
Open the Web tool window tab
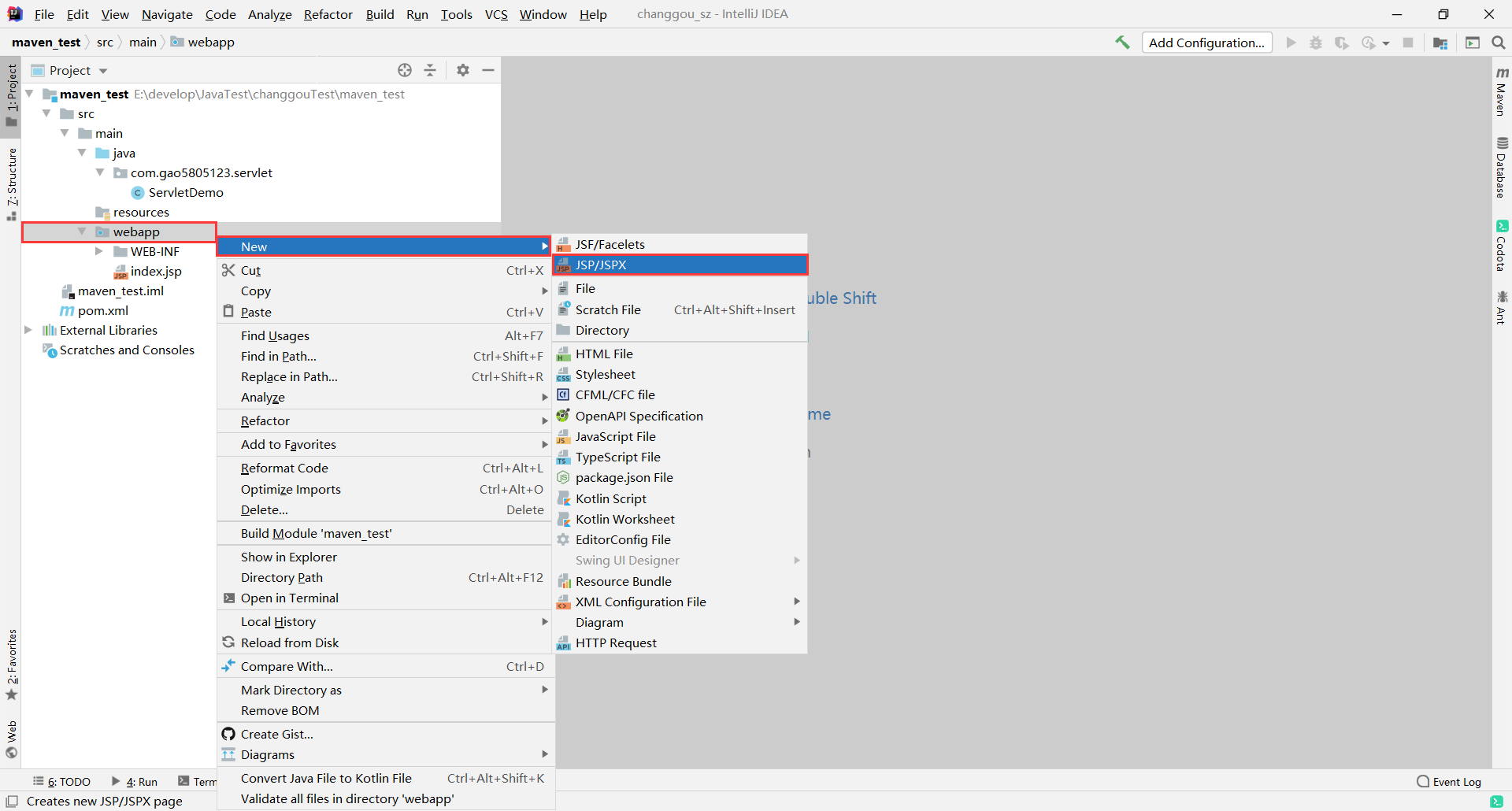(x=12, y=739)
